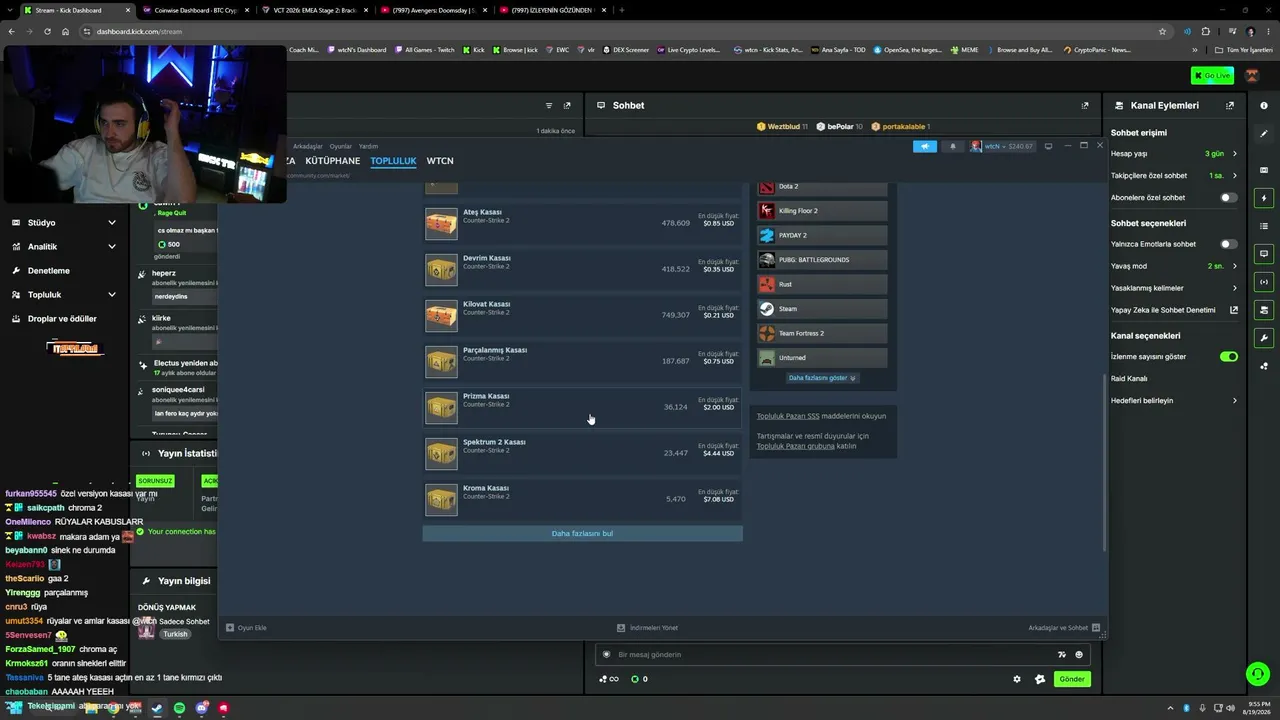The height and width of the screenshot is (720, 1280).
Task: Open the Yapay Zeka ile Sohbet Denetimi link
Action: pos(1174,310)
